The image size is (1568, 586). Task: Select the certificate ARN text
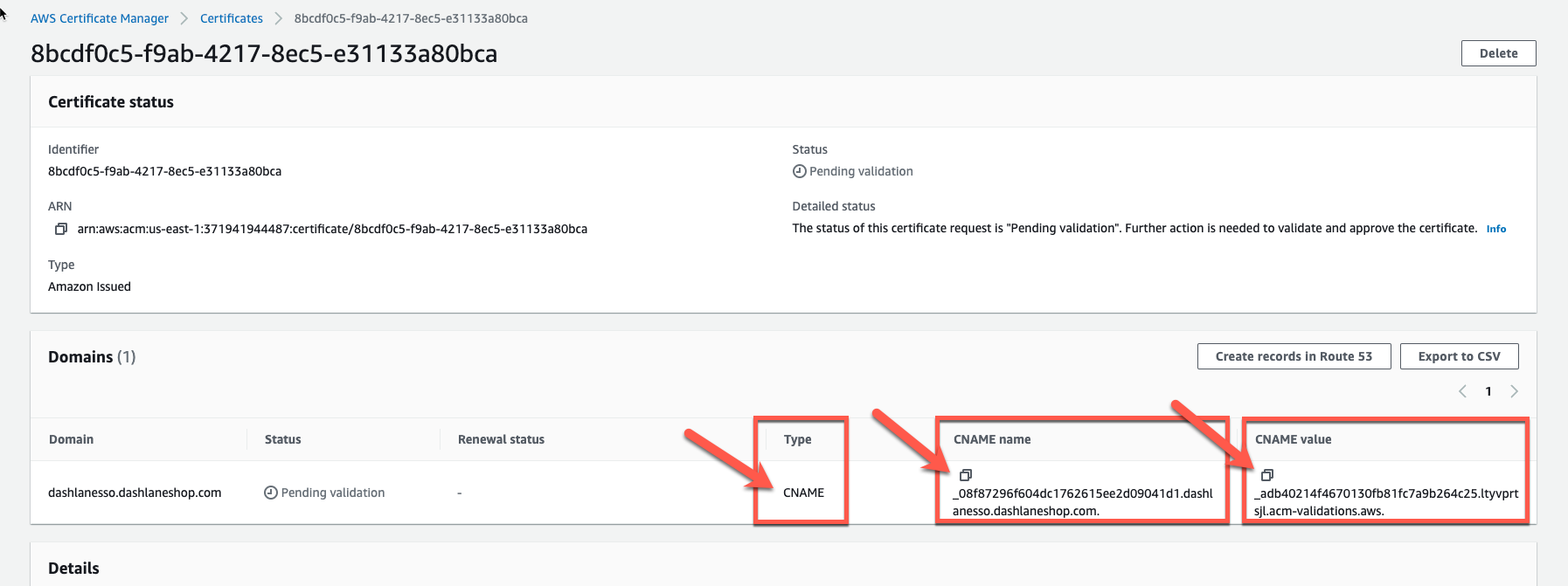point(332,229)
